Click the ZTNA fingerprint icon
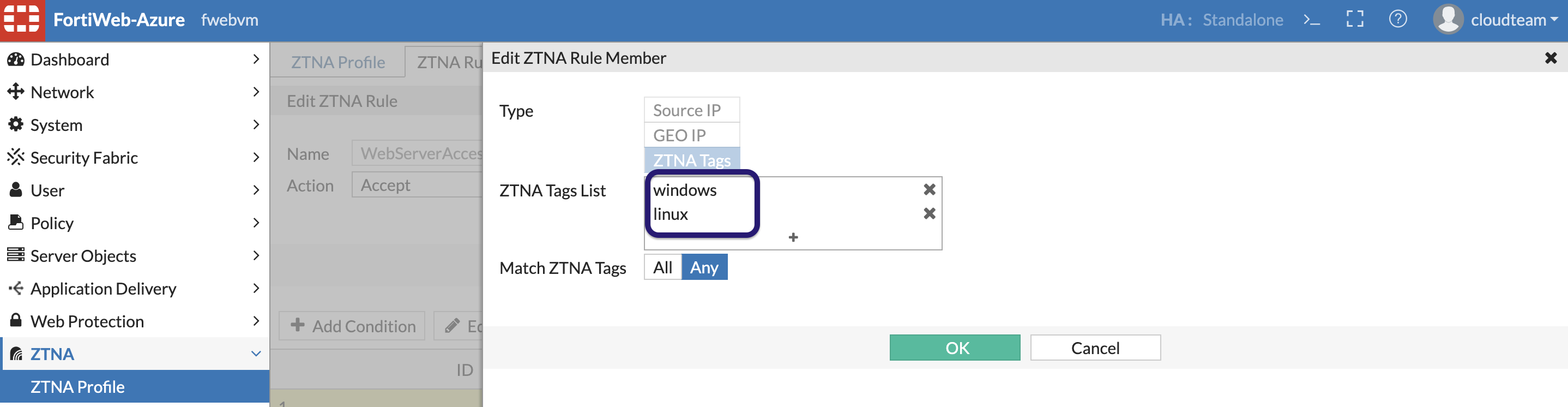 point(16,354)
